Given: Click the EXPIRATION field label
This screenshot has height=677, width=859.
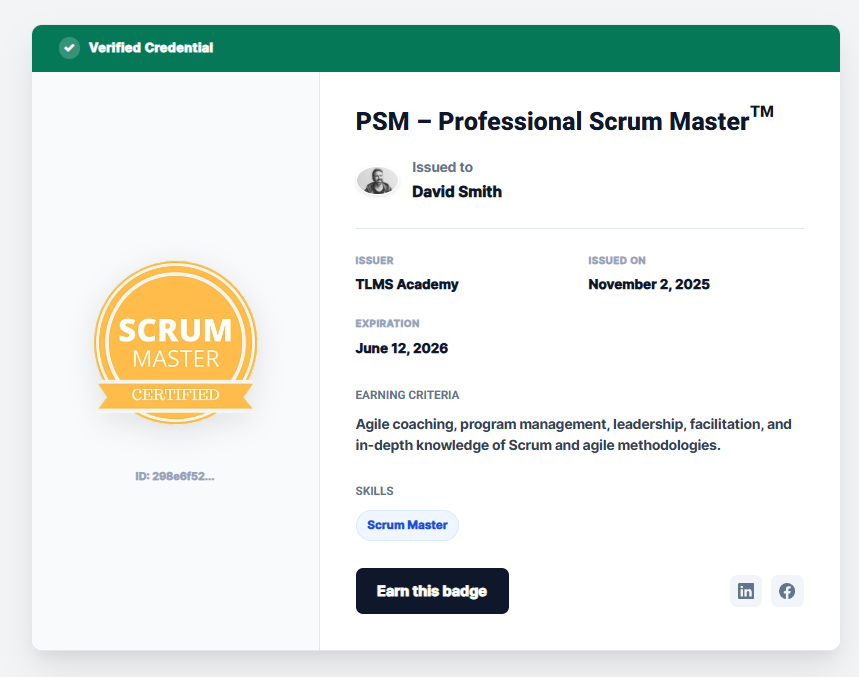Looking at the screenshot, I should pyautogui.click(x=387, y=324).
